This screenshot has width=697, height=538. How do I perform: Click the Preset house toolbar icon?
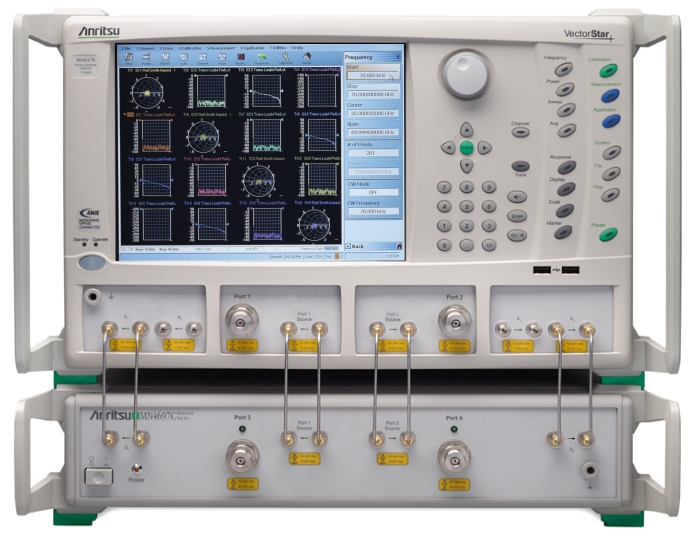pos(307,58)
